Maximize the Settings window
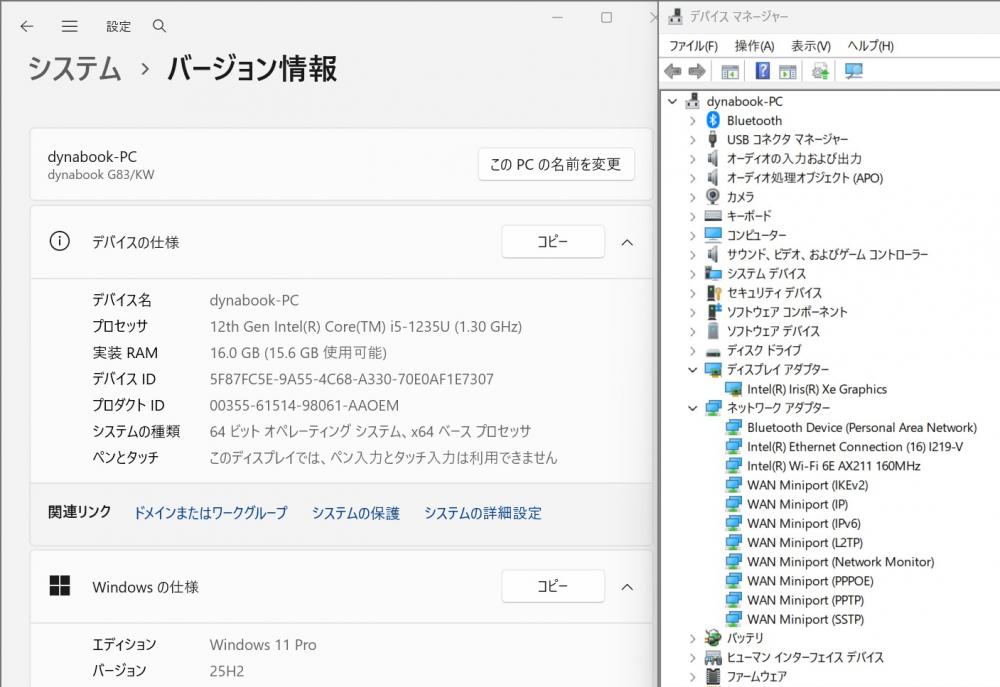1000x687 pixels. (607, 17)
